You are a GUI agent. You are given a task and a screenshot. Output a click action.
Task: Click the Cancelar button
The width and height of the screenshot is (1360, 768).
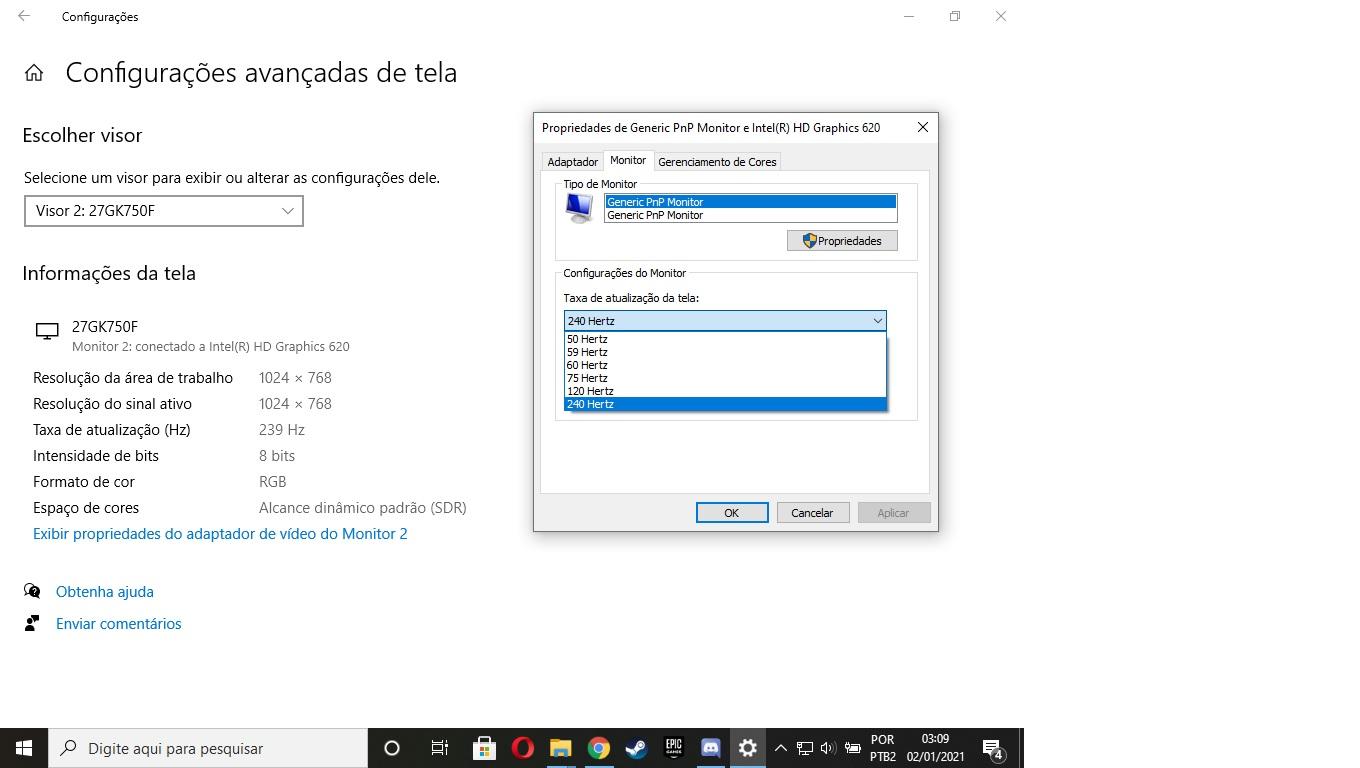pyautogui.click(x=812, y=513)
